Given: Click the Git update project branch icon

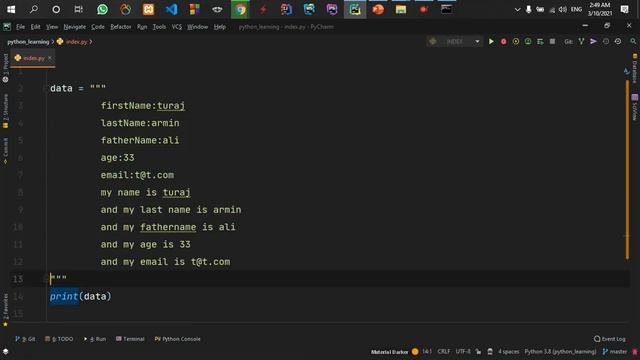Looking at the screenshot, I should coord(581,41).
